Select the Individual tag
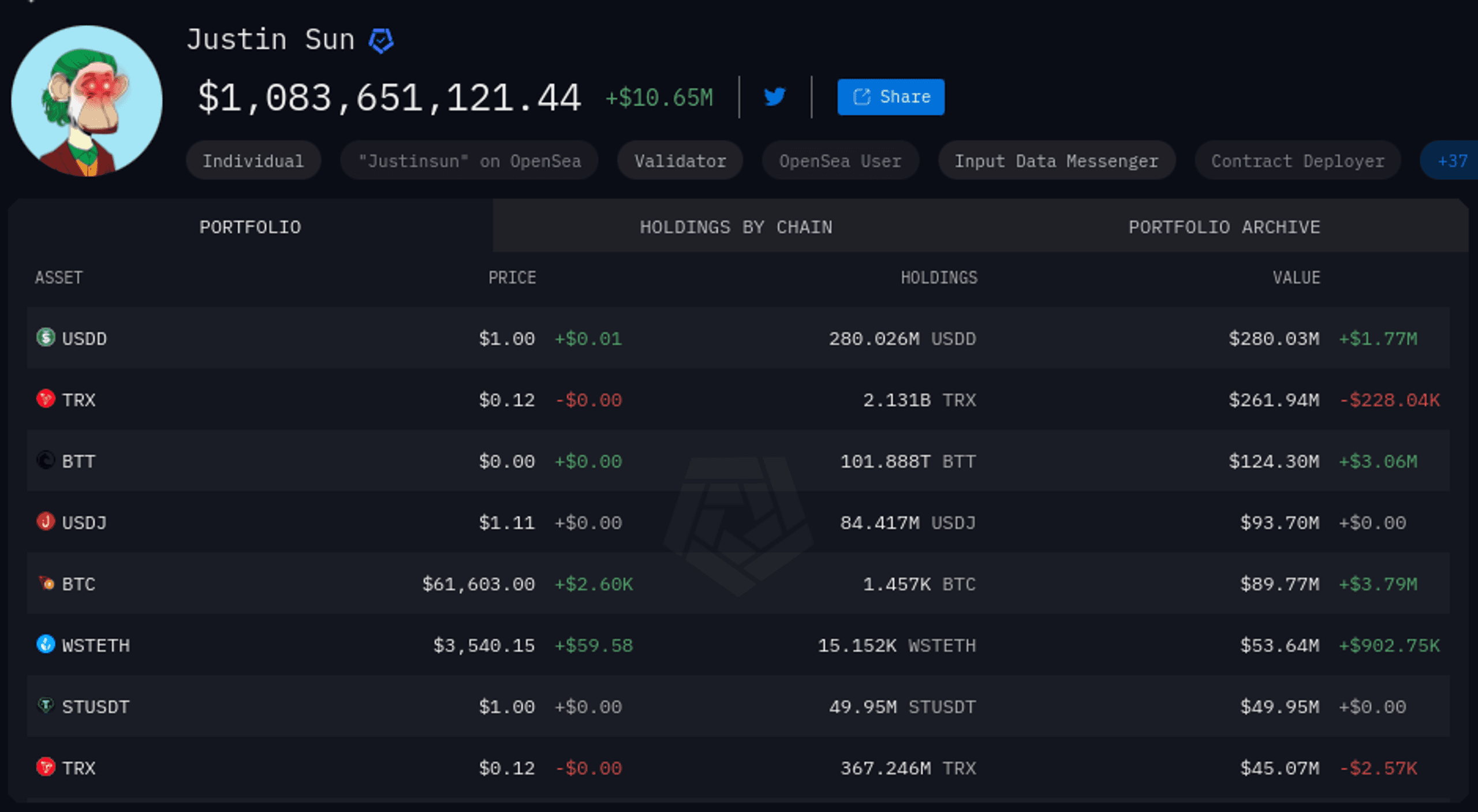This screenshot has height=812, width=1478. pyautogui.click(x=253, y=160)
